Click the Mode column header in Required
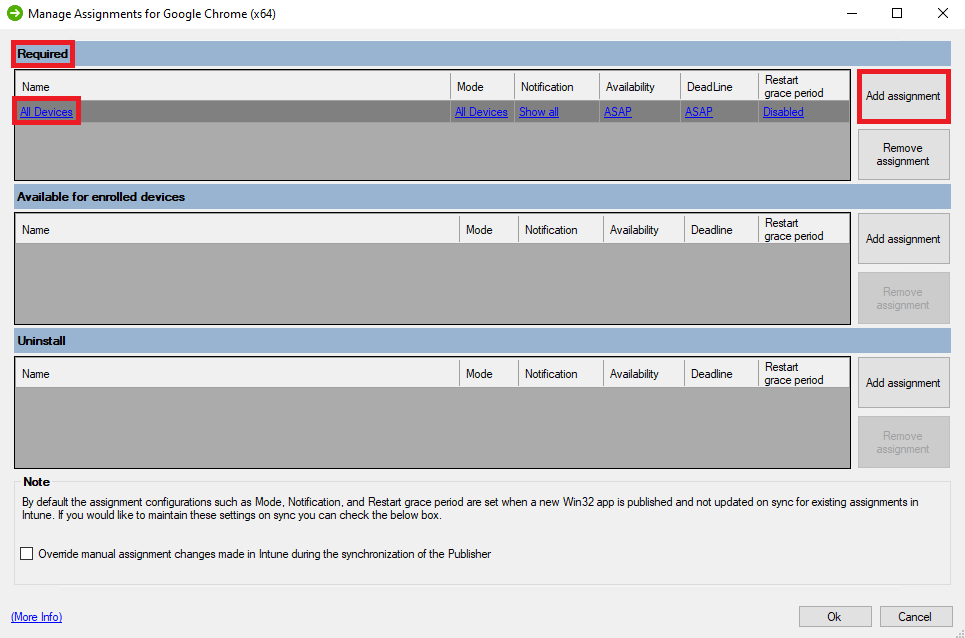 point(482,87)
